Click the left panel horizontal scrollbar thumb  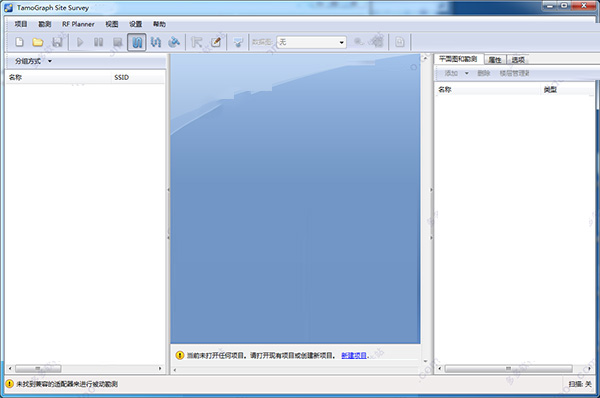[x=38, y=369]
